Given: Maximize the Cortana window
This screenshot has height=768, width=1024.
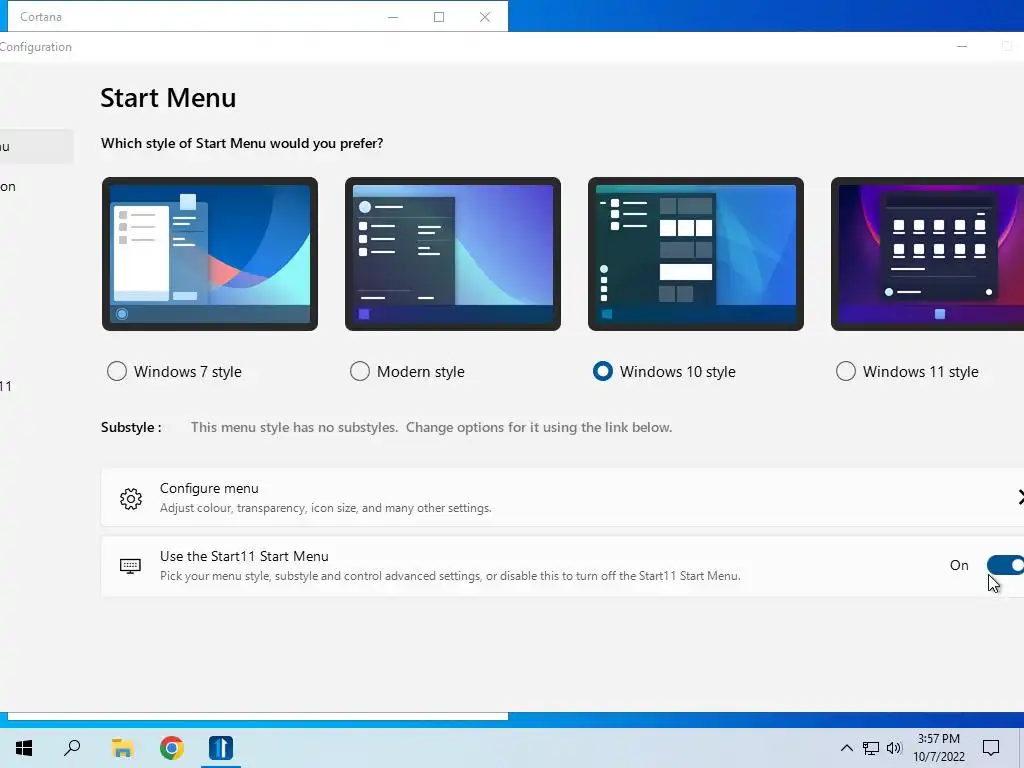Looking at the screenshot, I should click(439, 17).
